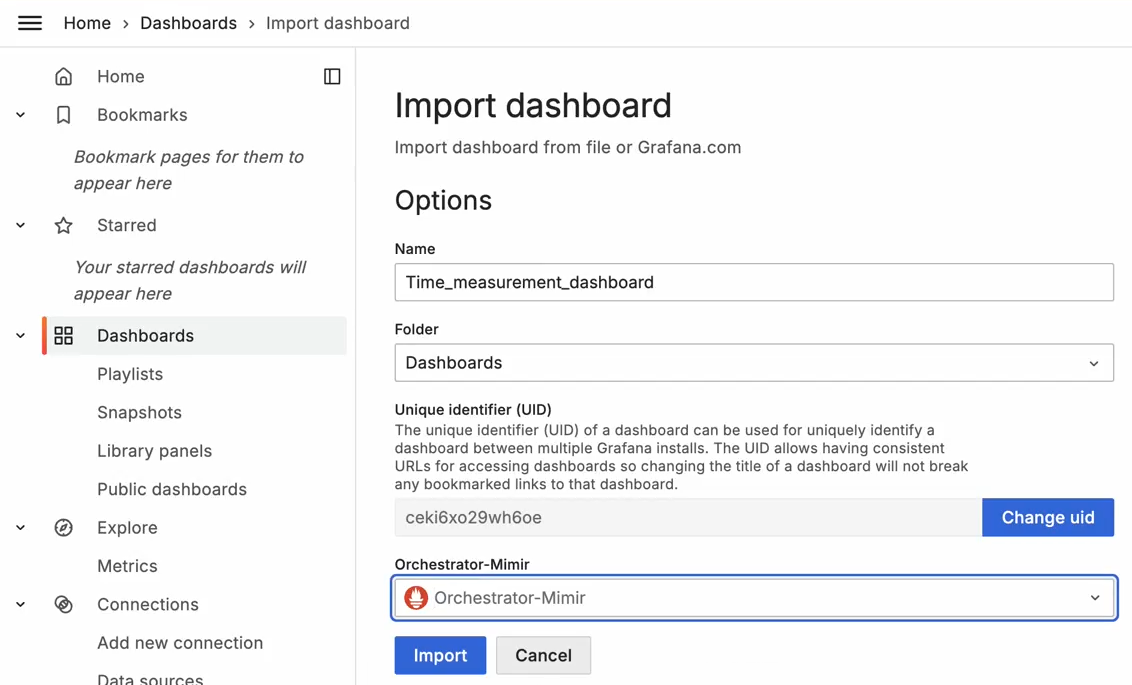Click the dock navigation panel icon
This screenshot has height=685, width=1132.
[332, 76]
